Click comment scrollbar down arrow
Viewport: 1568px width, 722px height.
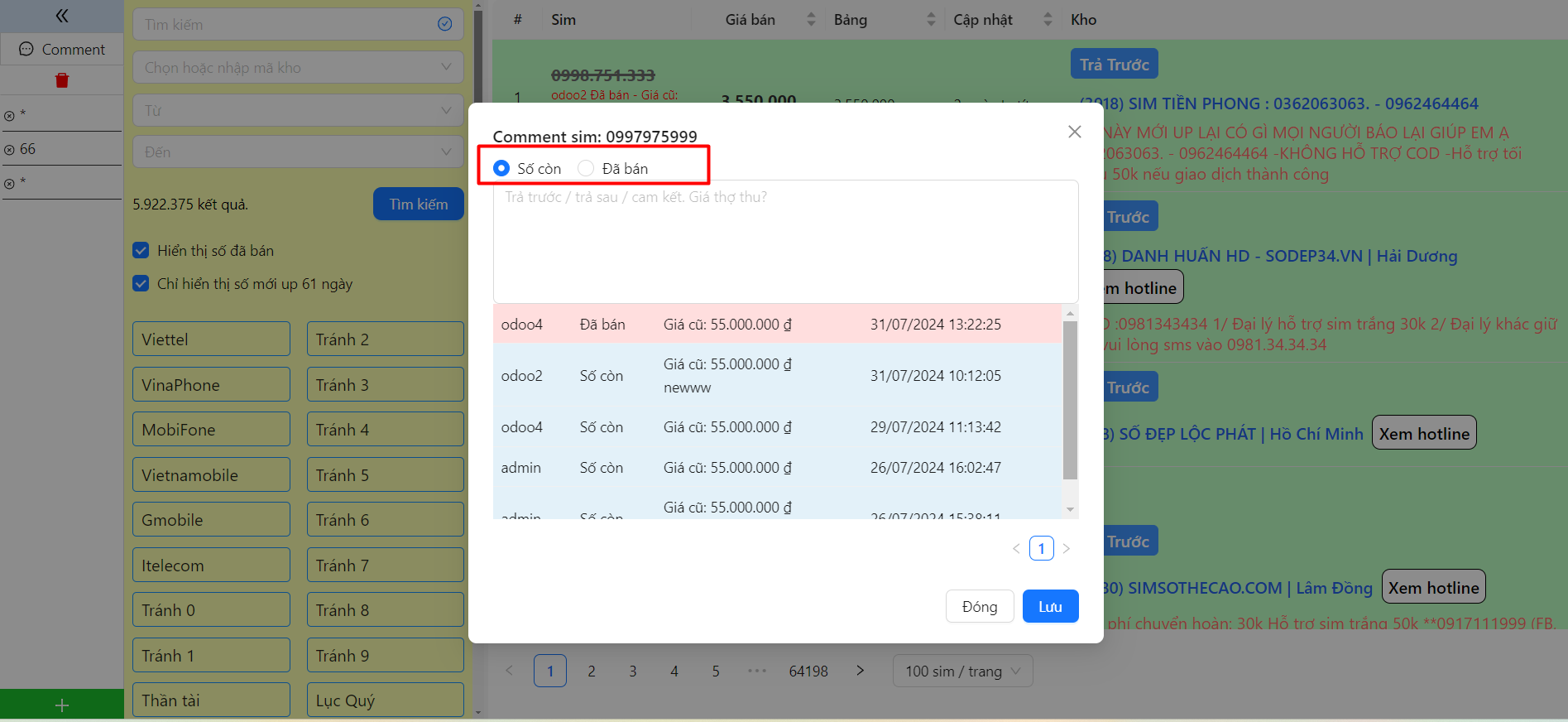[1070, 509]
